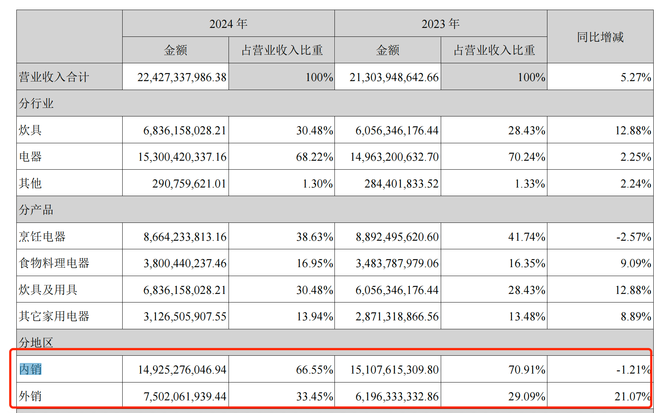
Task: Select the 外销 row label
Action: click(x=31, y=396)
